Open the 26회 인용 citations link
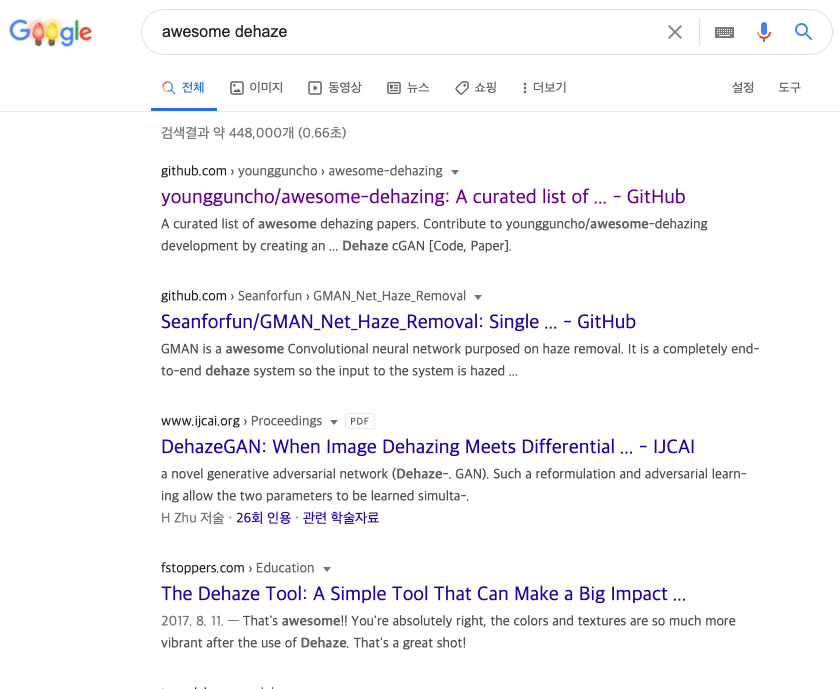Viewport: 840px width, 689px height. point(263,518)
